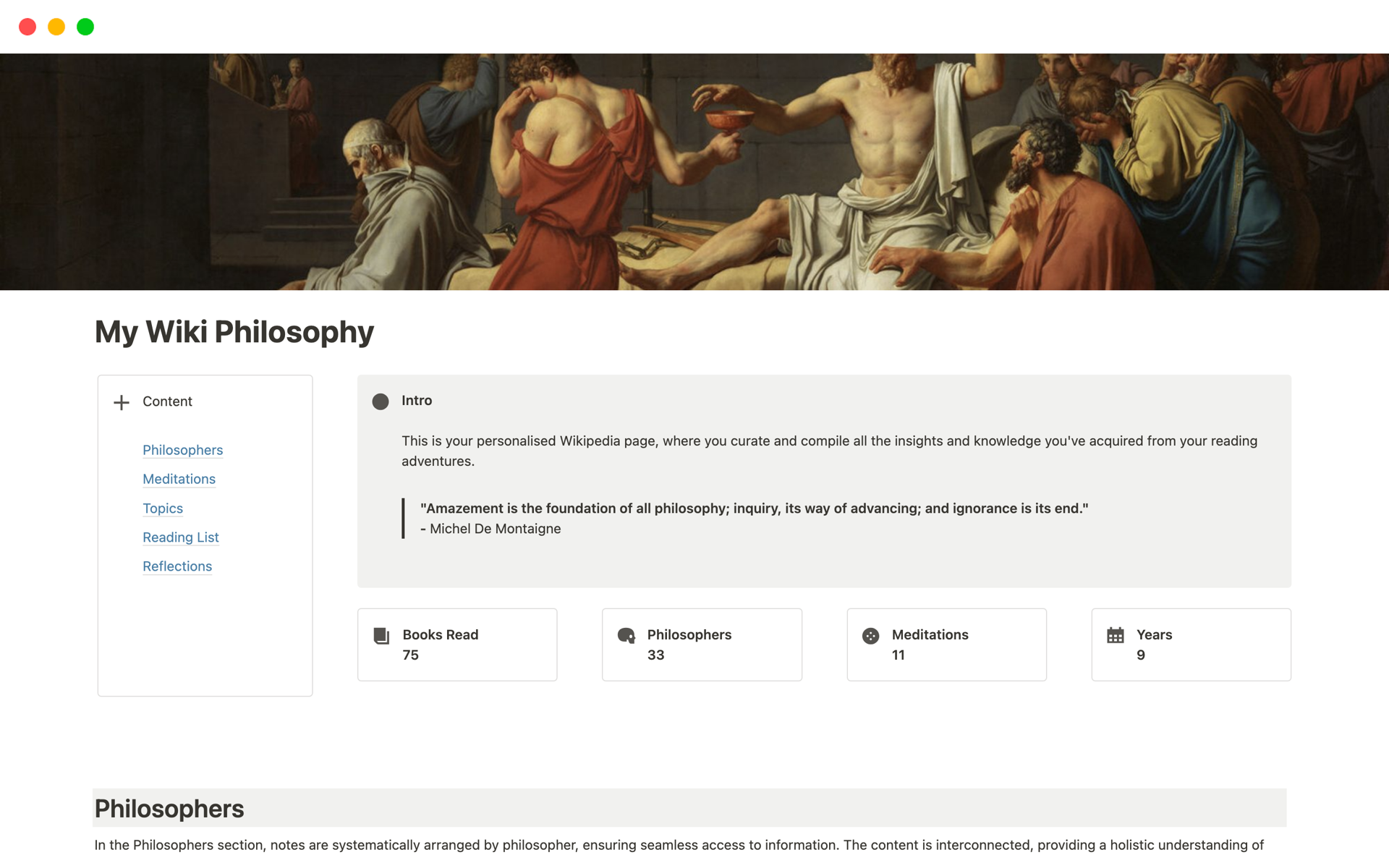The height and width of the screenshot is (868, 1389).
Task: Click the Socrates cover image
Action: click(694, 172)
